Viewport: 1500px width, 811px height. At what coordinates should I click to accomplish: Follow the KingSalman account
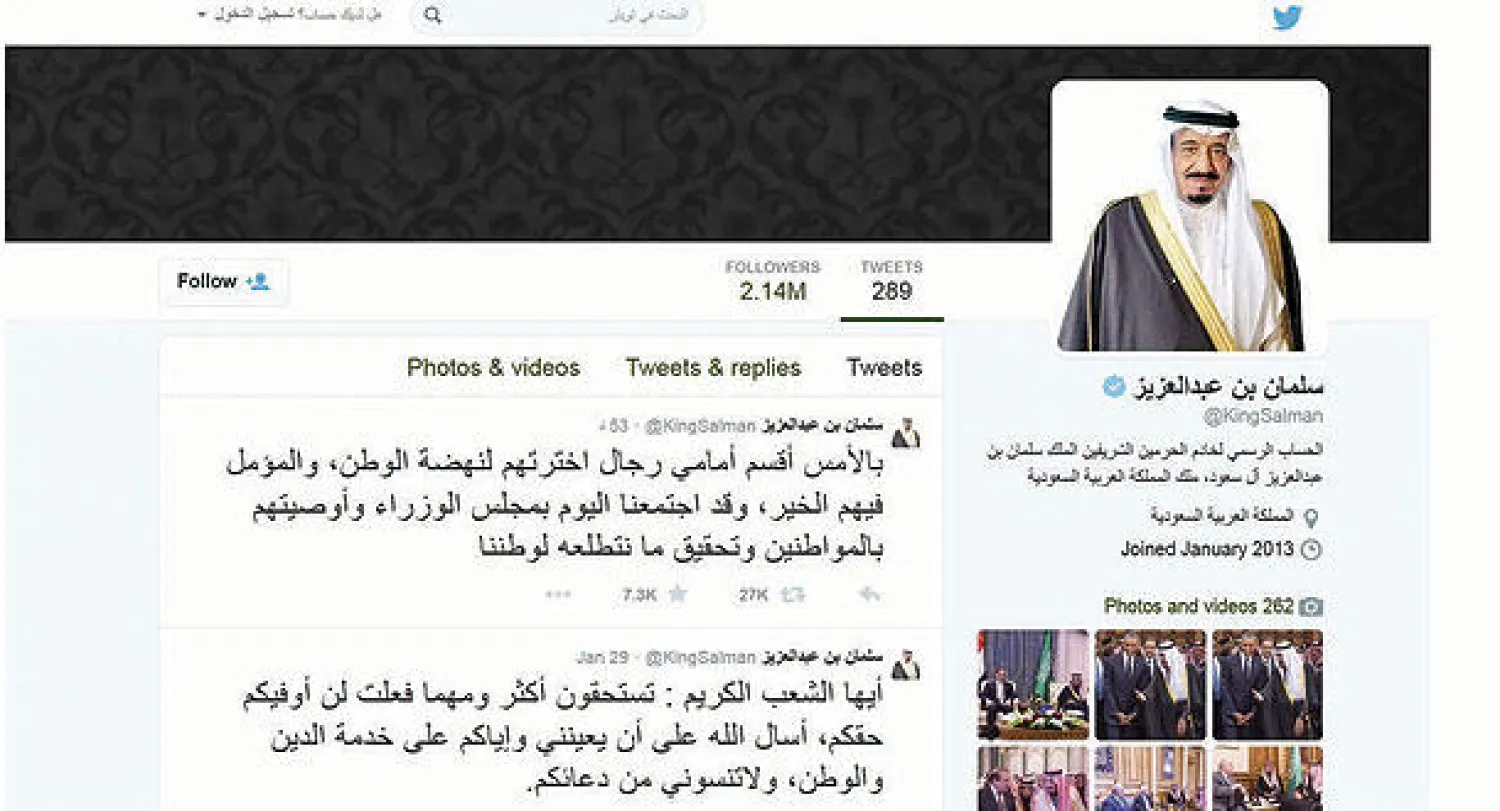click(224, 282)
